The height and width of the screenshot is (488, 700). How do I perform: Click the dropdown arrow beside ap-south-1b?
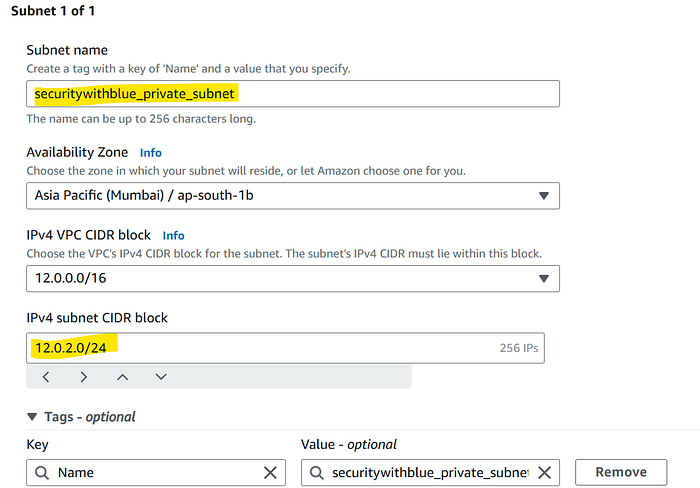(x=544, y=196)
